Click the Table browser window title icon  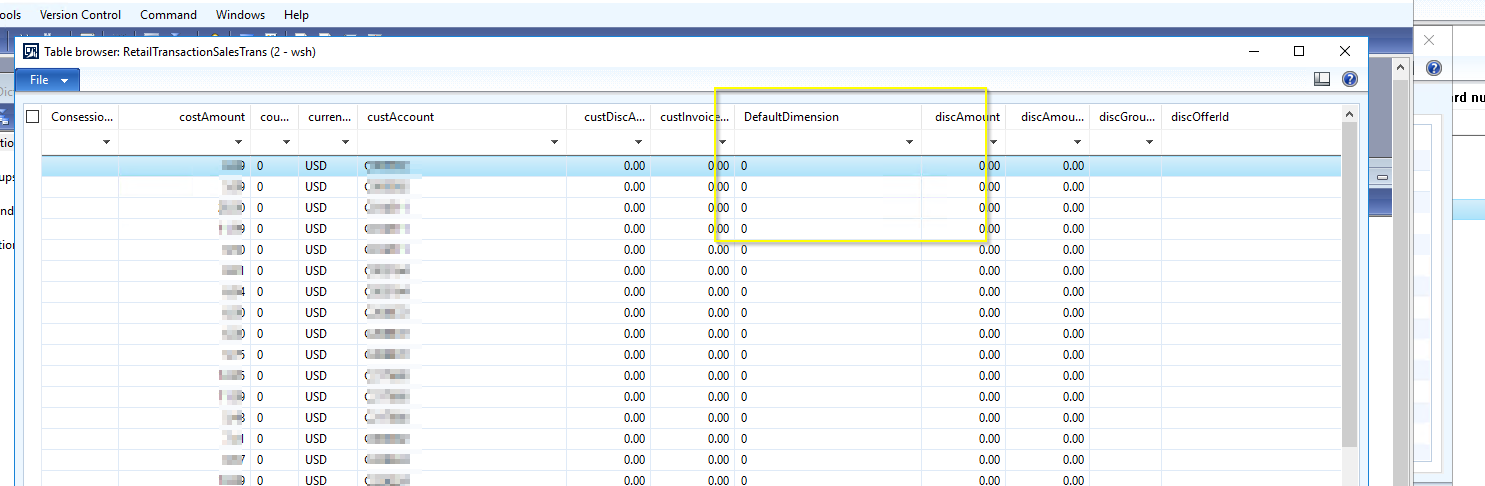30,52
